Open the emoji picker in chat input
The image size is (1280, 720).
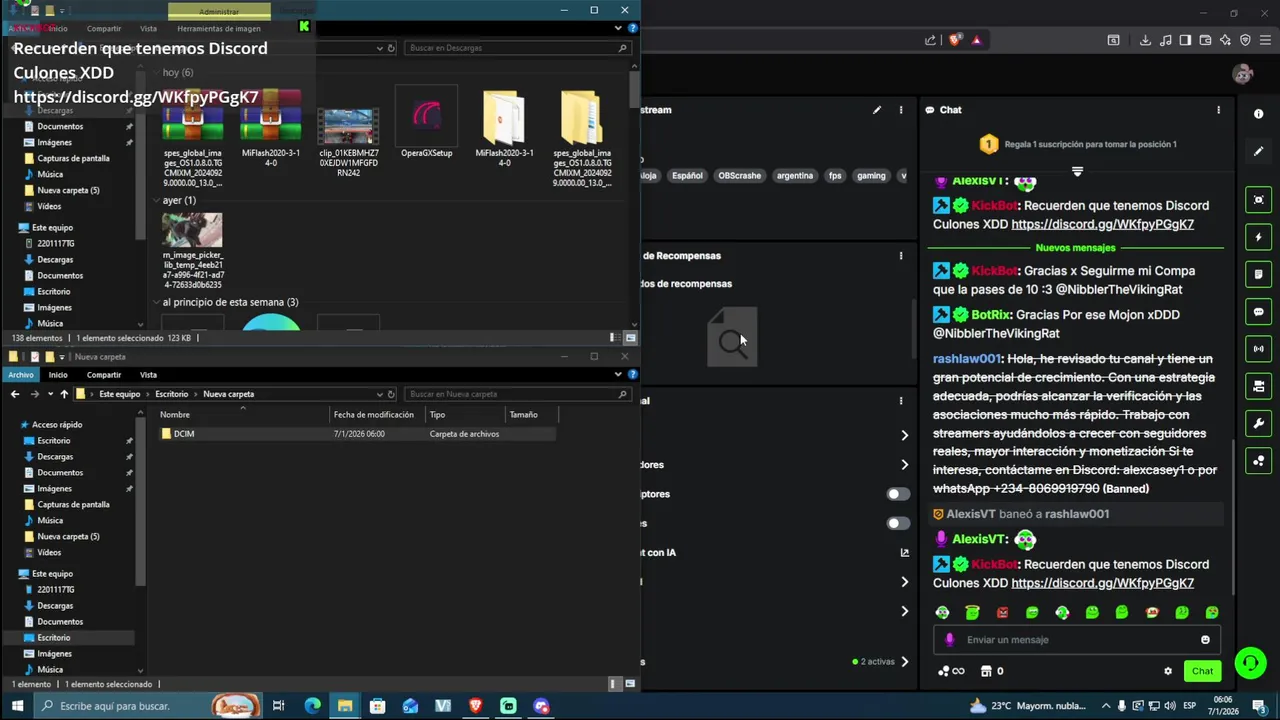[x=1205, y=640]
